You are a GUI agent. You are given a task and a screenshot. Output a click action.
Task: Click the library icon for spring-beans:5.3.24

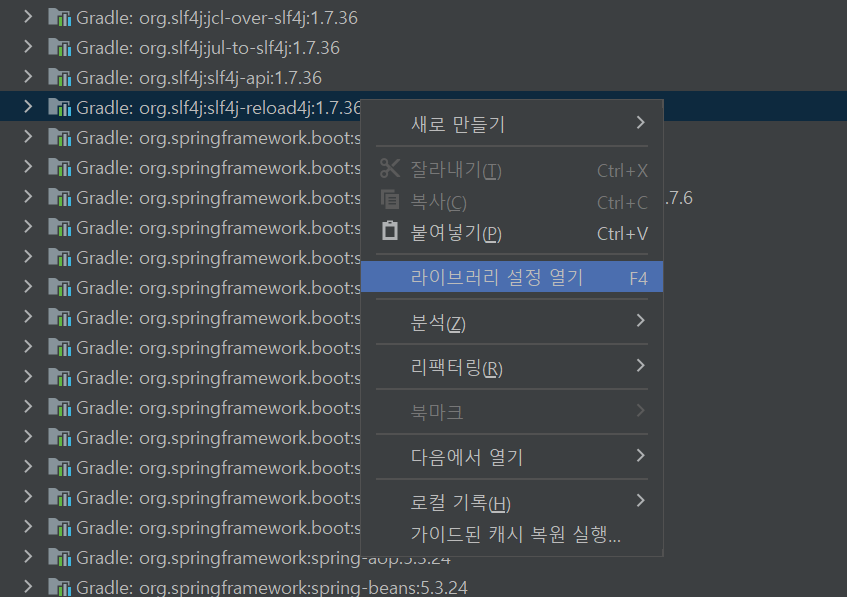click(60, 587)
